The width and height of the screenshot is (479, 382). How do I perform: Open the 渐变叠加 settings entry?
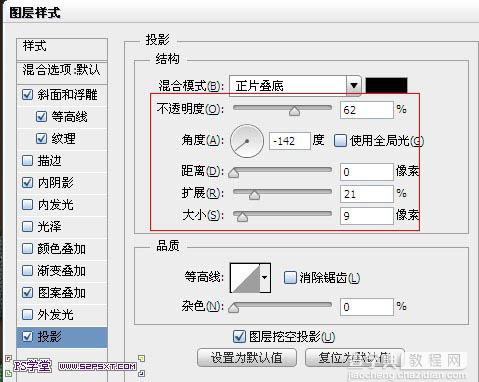tap(62, 271)
